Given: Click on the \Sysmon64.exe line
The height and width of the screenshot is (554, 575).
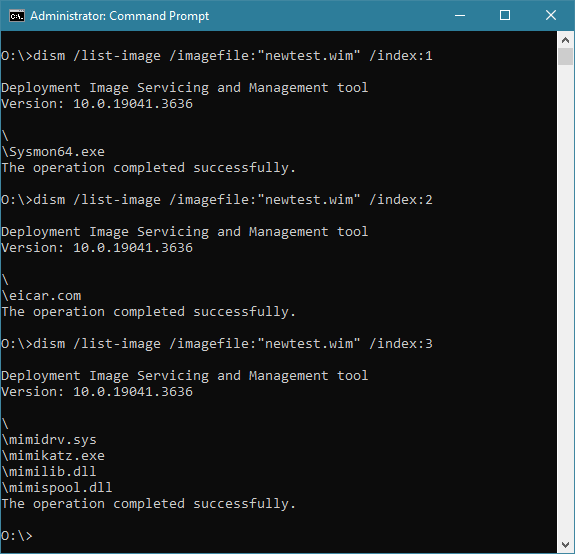Looking at the screenshot, I should tap(53, 152).
